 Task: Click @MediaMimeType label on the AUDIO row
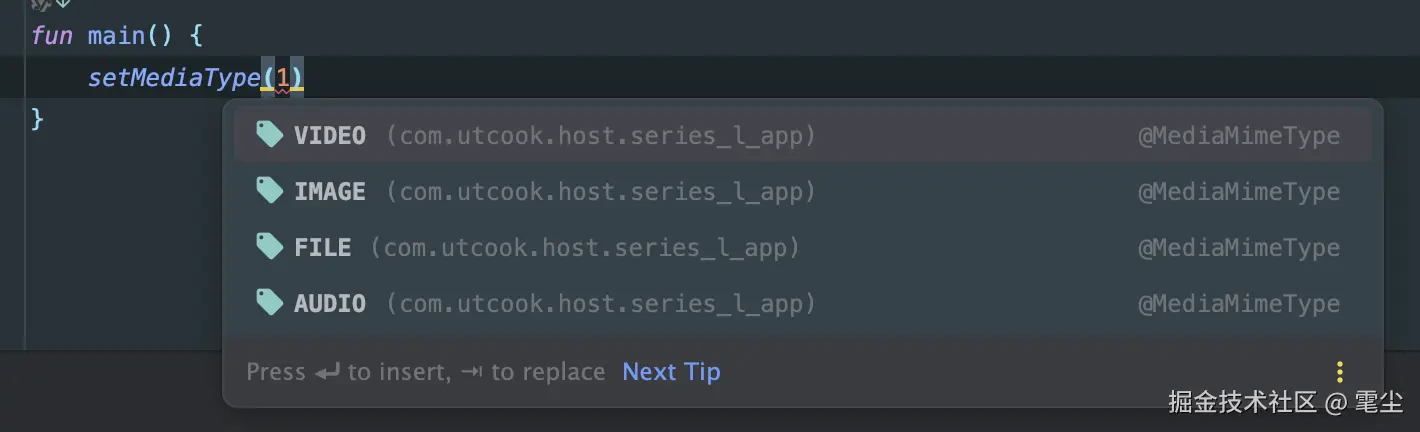(x=1238, y=304)
